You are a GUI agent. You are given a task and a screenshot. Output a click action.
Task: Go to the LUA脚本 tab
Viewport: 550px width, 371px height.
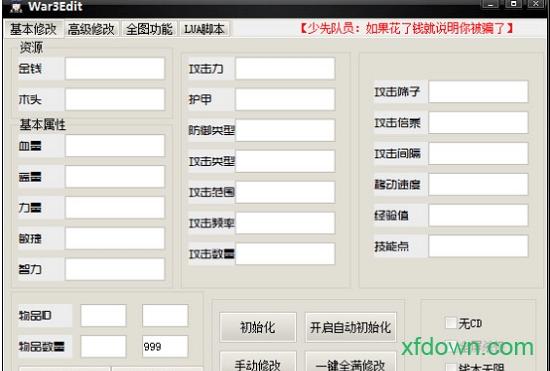pos(204,29)
